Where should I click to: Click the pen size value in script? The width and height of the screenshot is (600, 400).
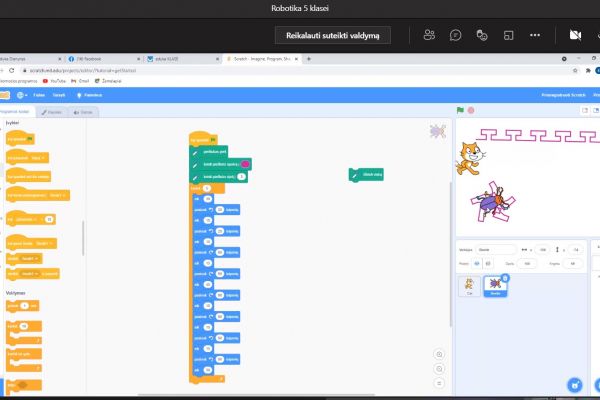241,176
